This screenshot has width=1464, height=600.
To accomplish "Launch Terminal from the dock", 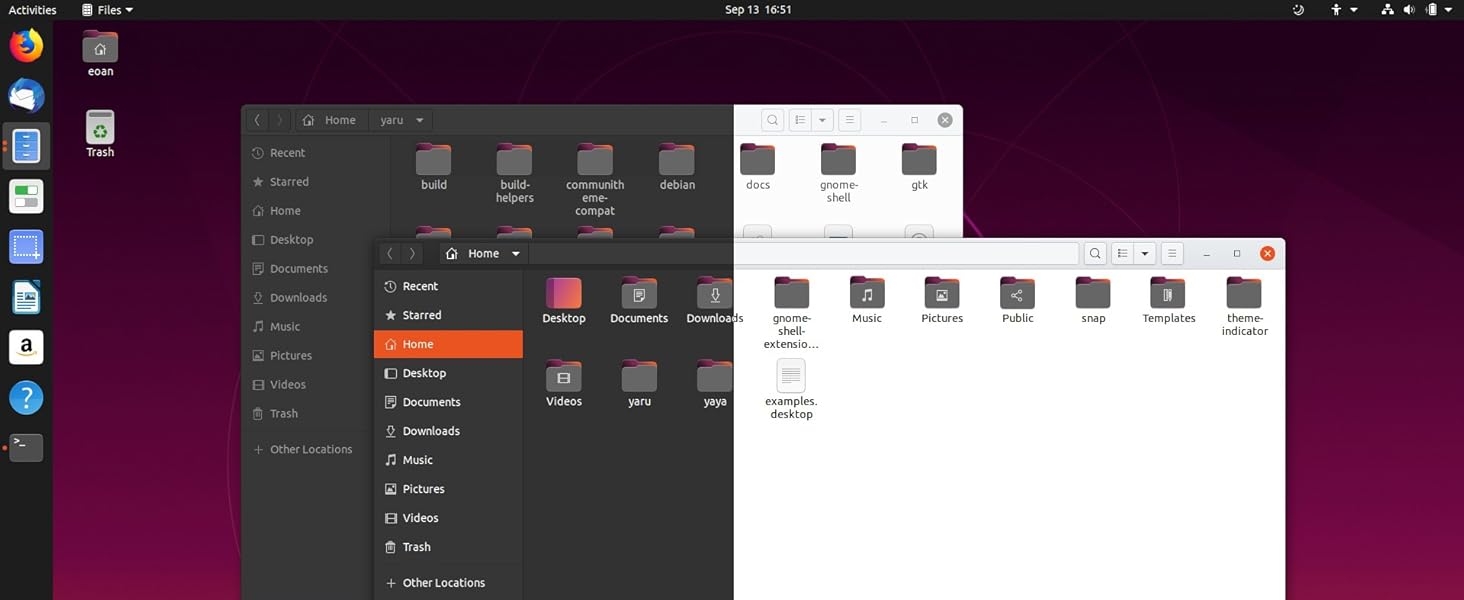I will tap(26, 447).
